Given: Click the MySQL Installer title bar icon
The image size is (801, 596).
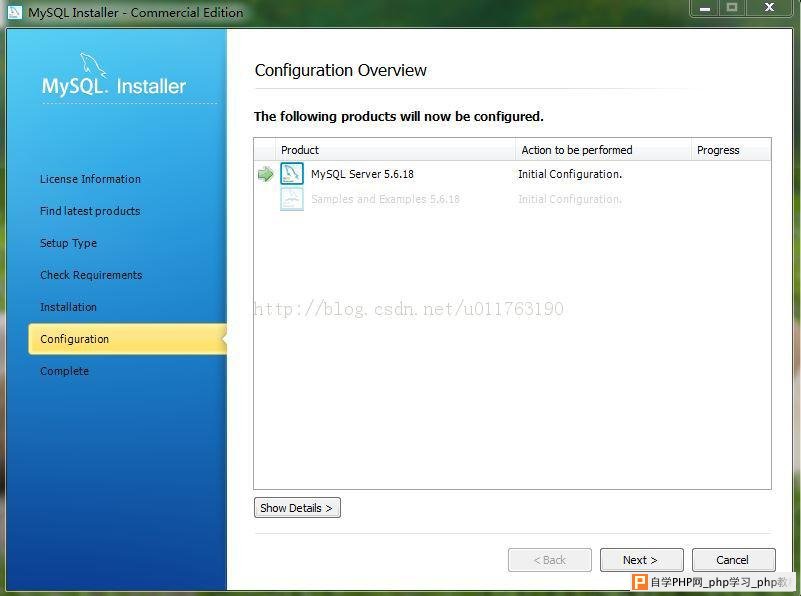Looking at the screenshot, I should 14,12.
